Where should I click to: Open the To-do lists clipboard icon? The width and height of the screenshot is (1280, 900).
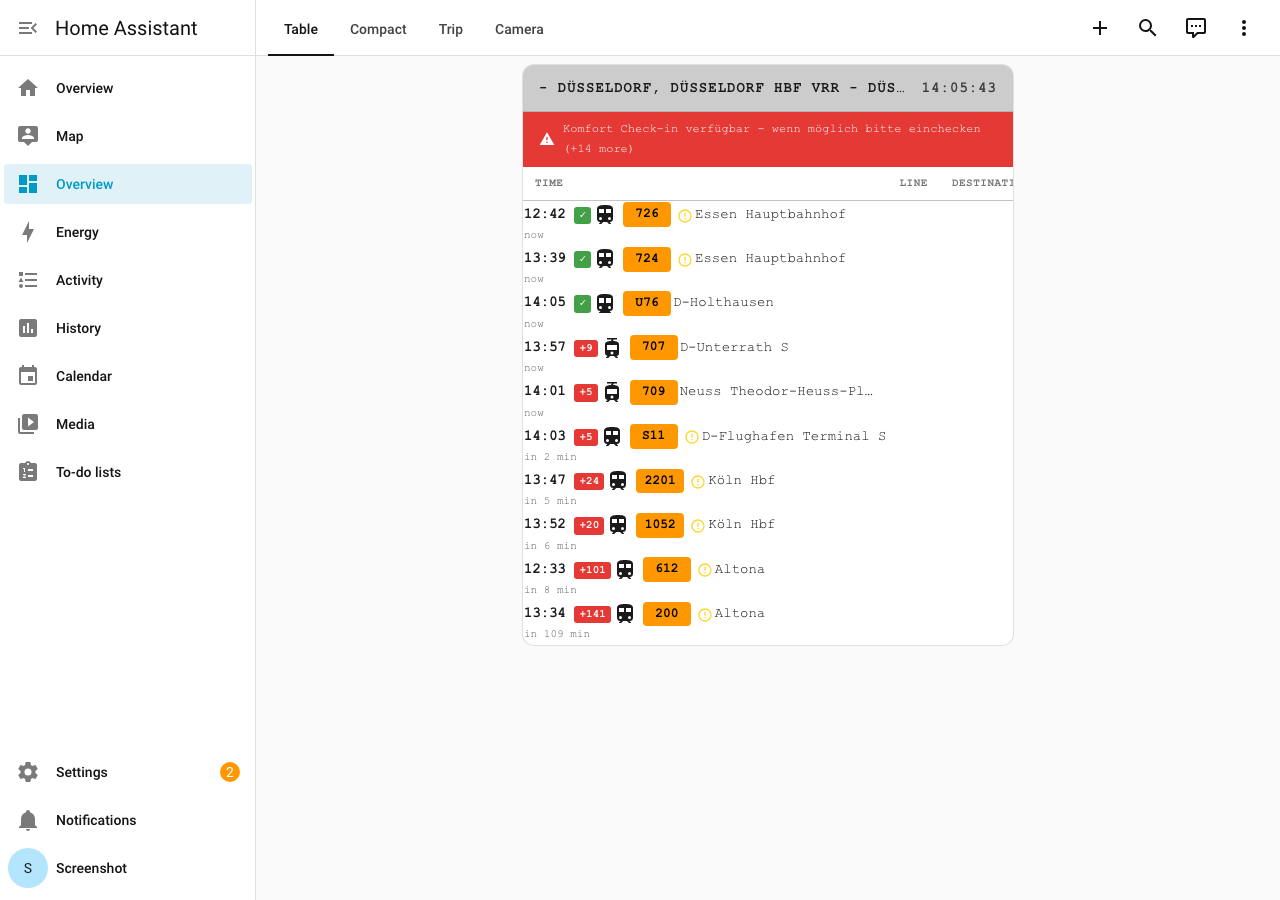point(28,472)
